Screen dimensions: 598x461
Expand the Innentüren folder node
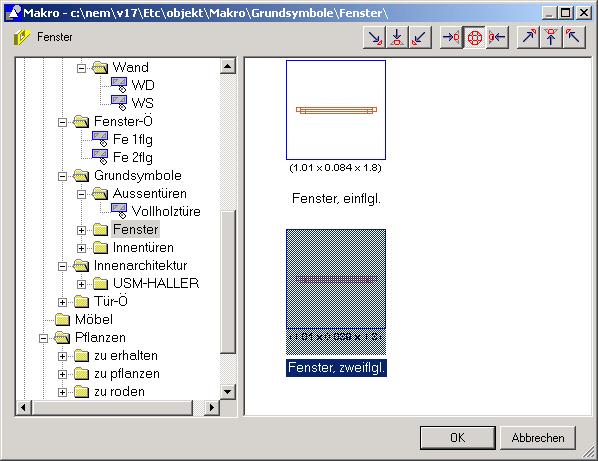pos(81,248)
